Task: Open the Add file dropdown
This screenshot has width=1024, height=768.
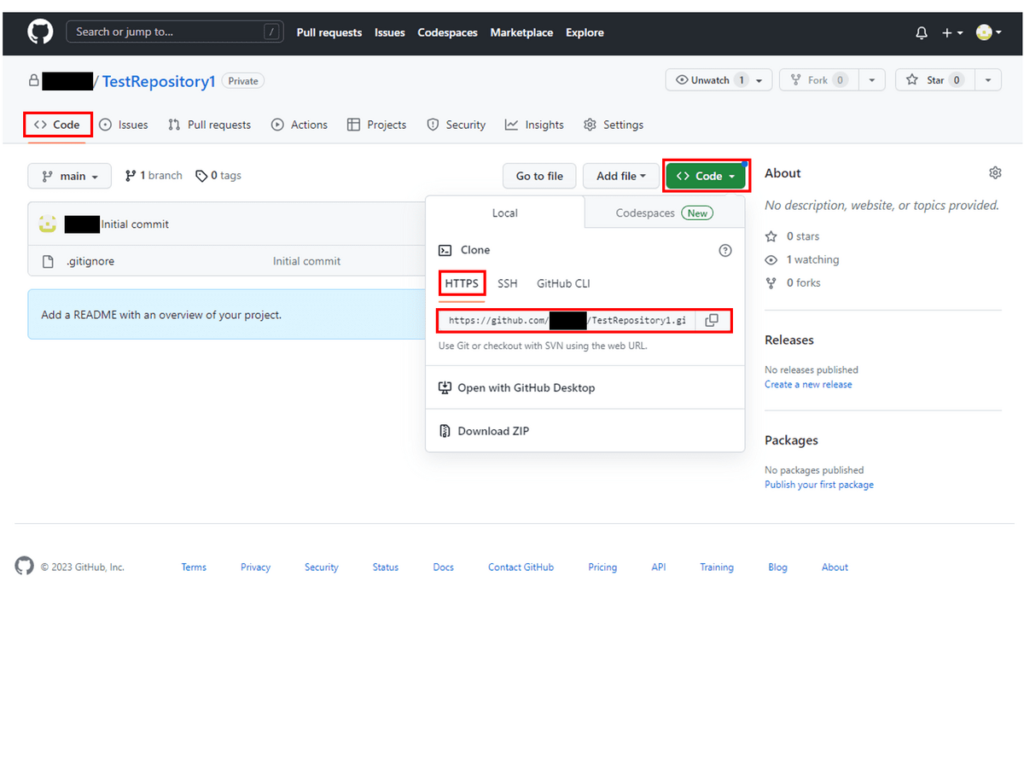Action: pos(620,176)
